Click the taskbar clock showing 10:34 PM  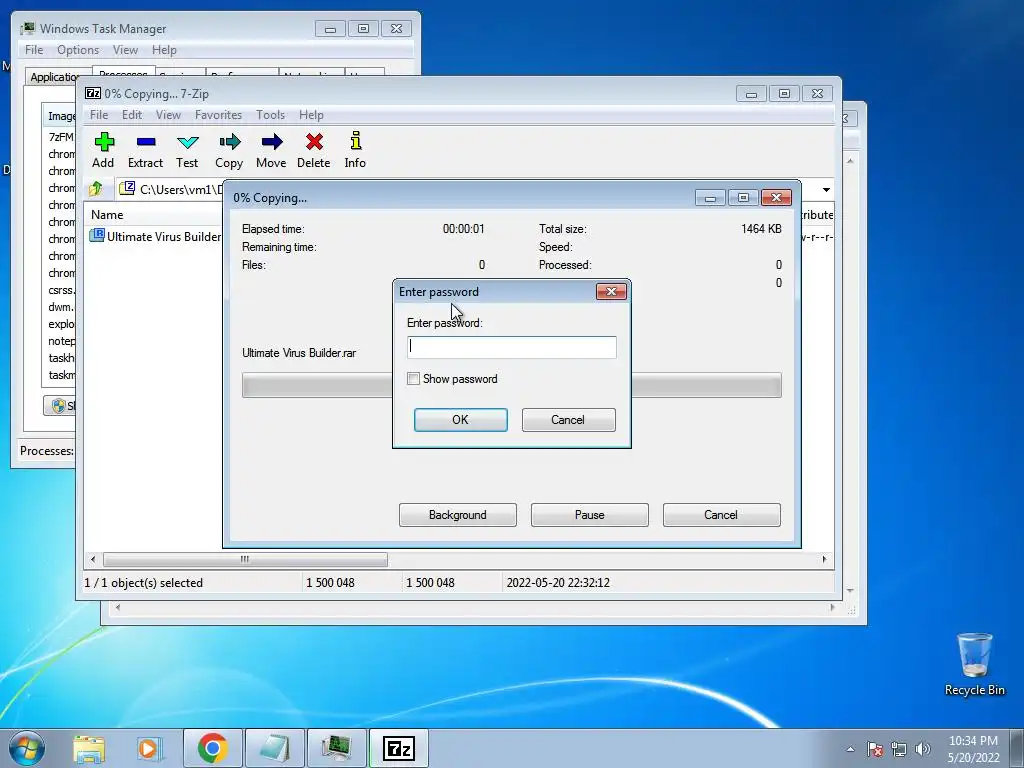click(973, 749)
